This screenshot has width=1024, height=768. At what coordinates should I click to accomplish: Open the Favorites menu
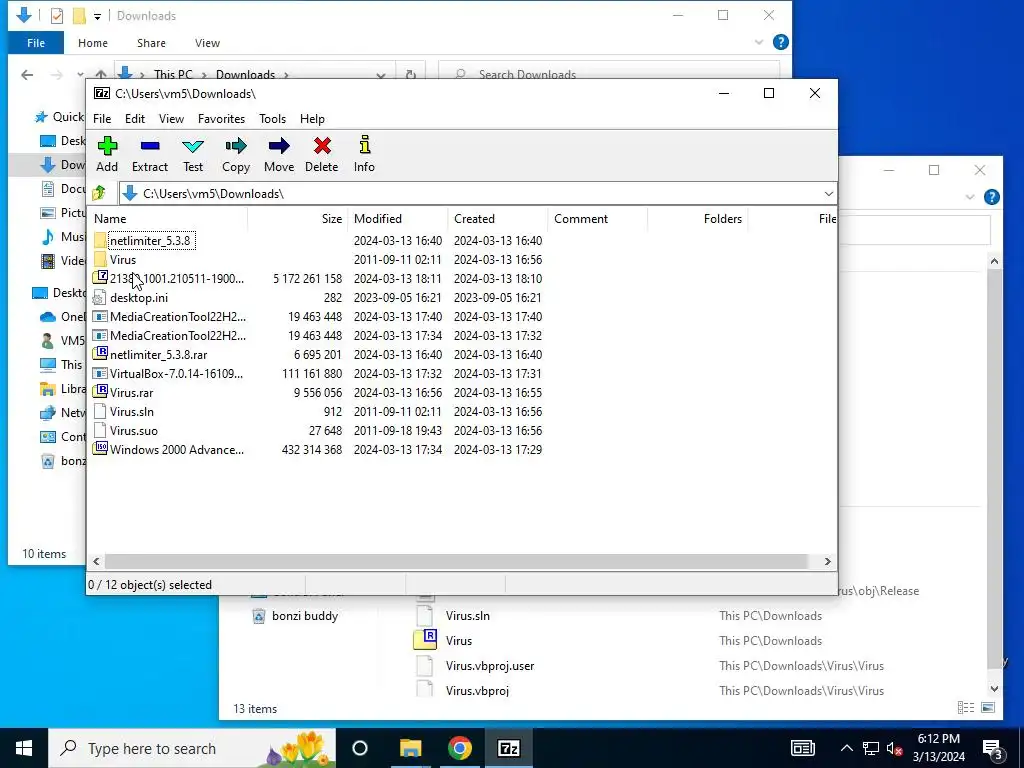[x=221, y=119]
